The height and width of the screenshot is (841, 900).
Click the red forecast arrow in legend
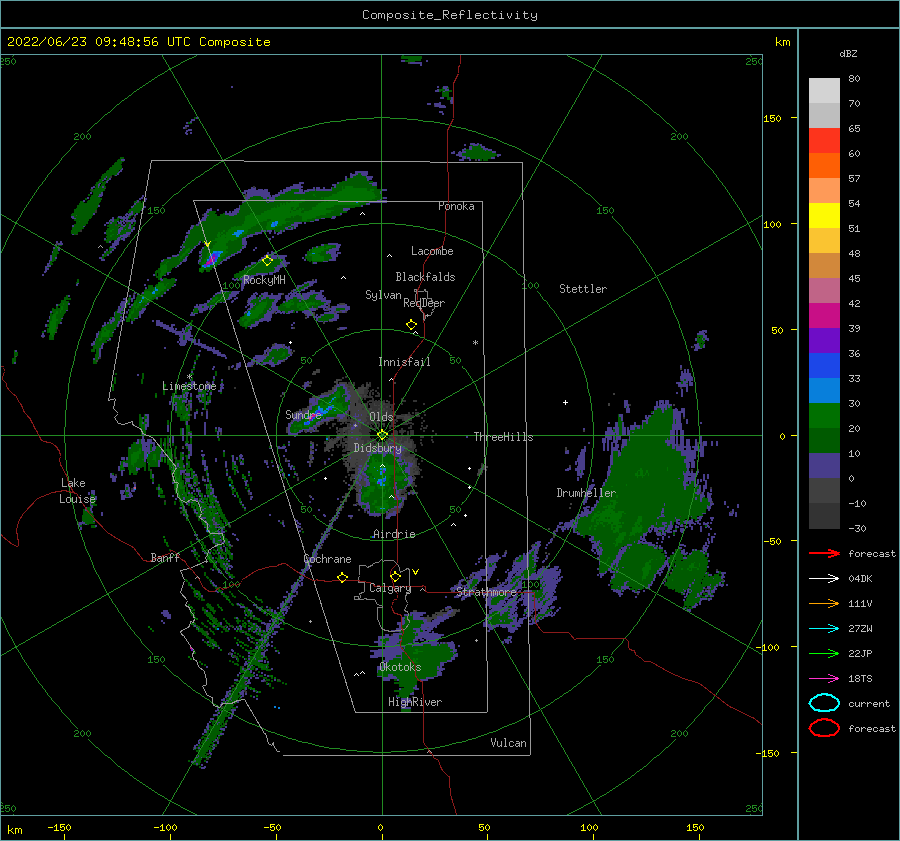[x=824, y=553]
